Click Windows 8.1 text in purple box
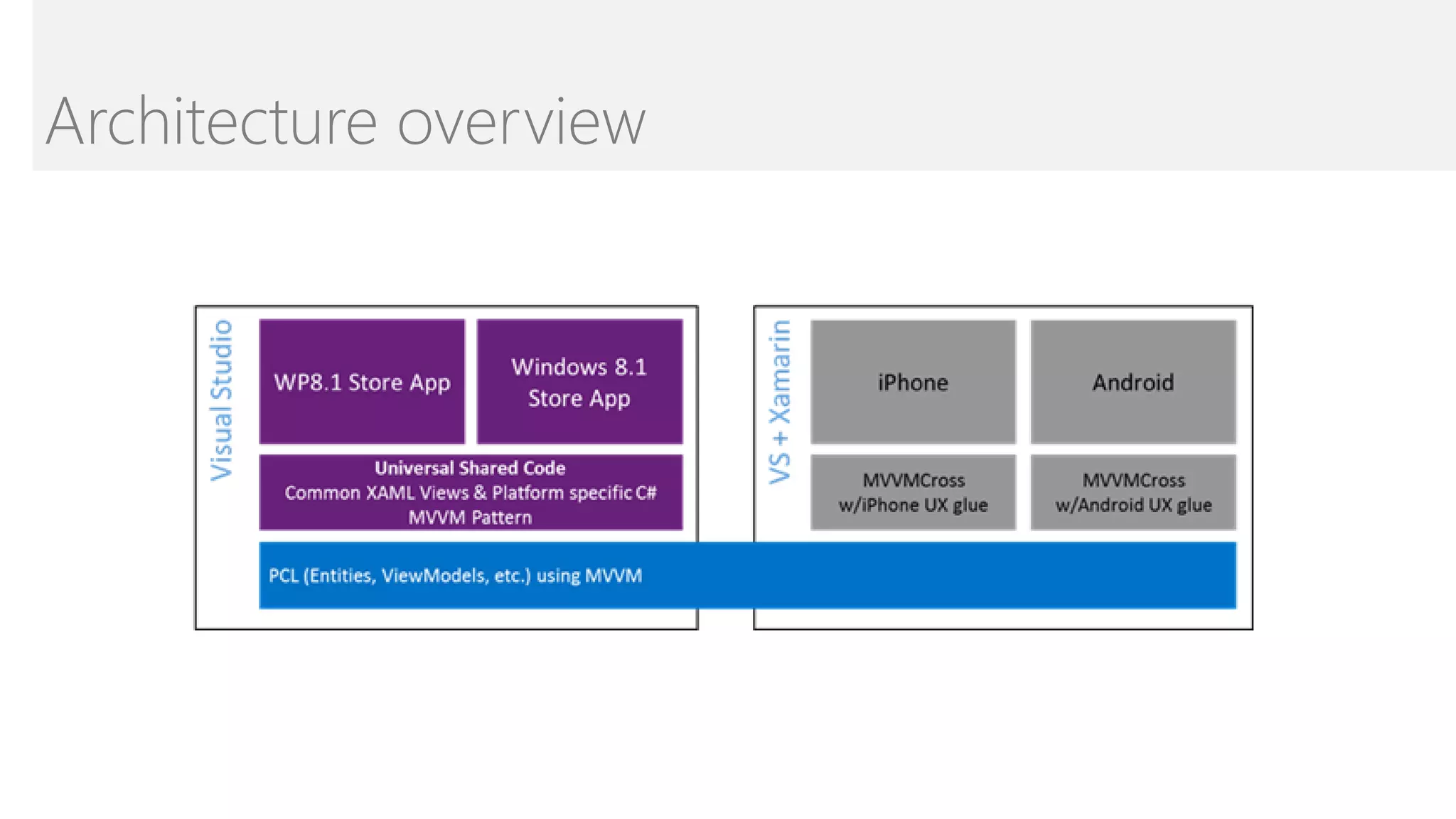Image resolution: width=1456 pixels, height=819 pixels. tap(579, 367)
